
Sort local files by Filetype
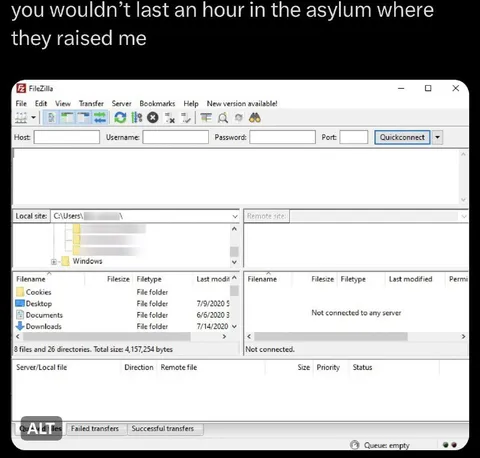pyautogui.click(x=149, y=279)
